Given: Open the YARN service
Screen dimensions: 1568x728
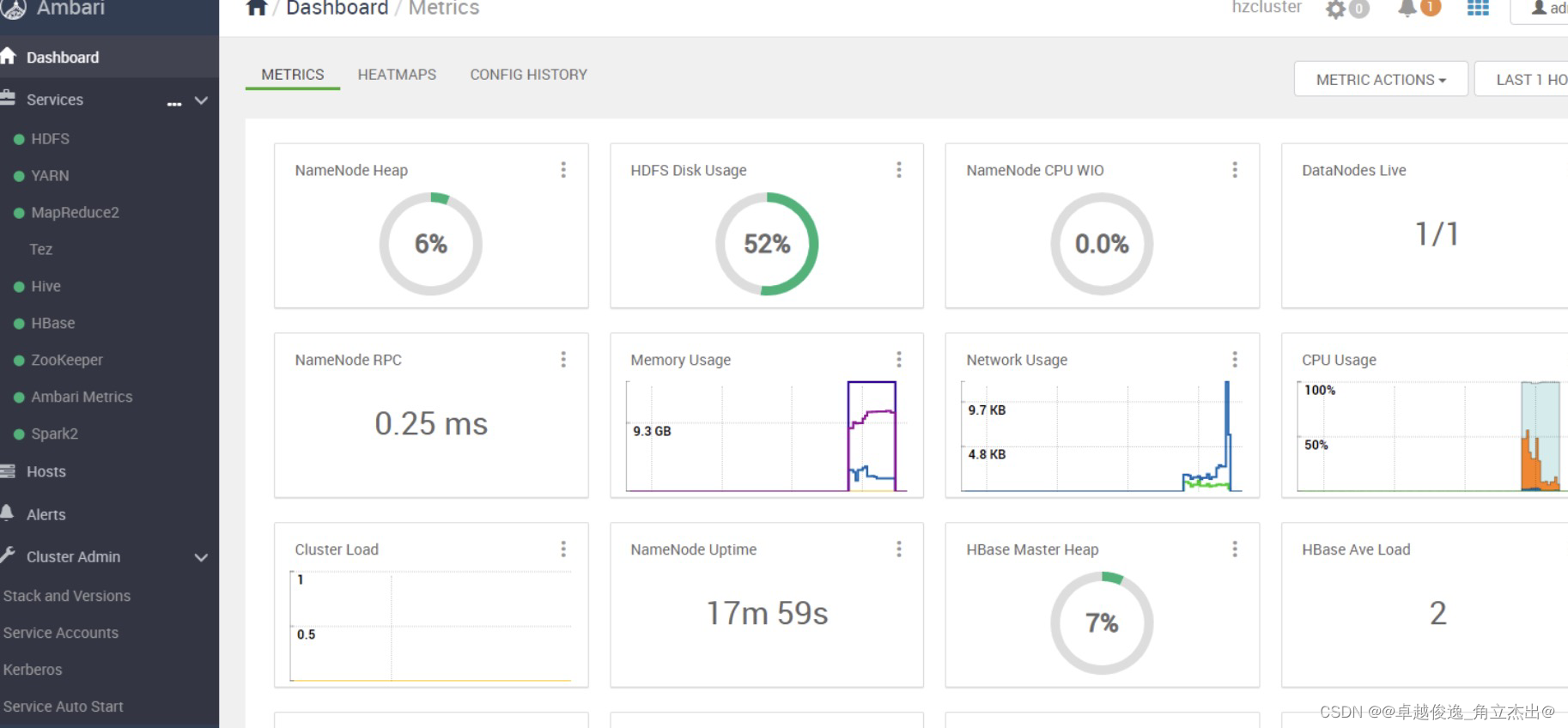Looking at the screenshot, I should coord(50,175).
